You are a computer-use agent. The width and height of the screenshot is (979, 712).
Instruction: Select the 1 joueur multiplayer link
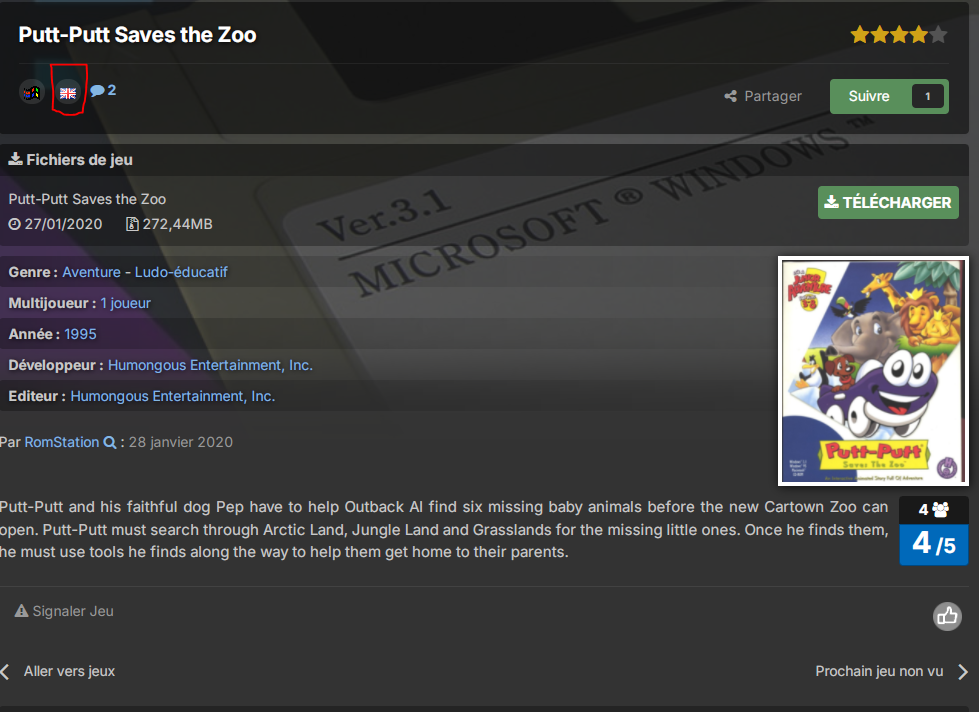[x=126, y=303]
